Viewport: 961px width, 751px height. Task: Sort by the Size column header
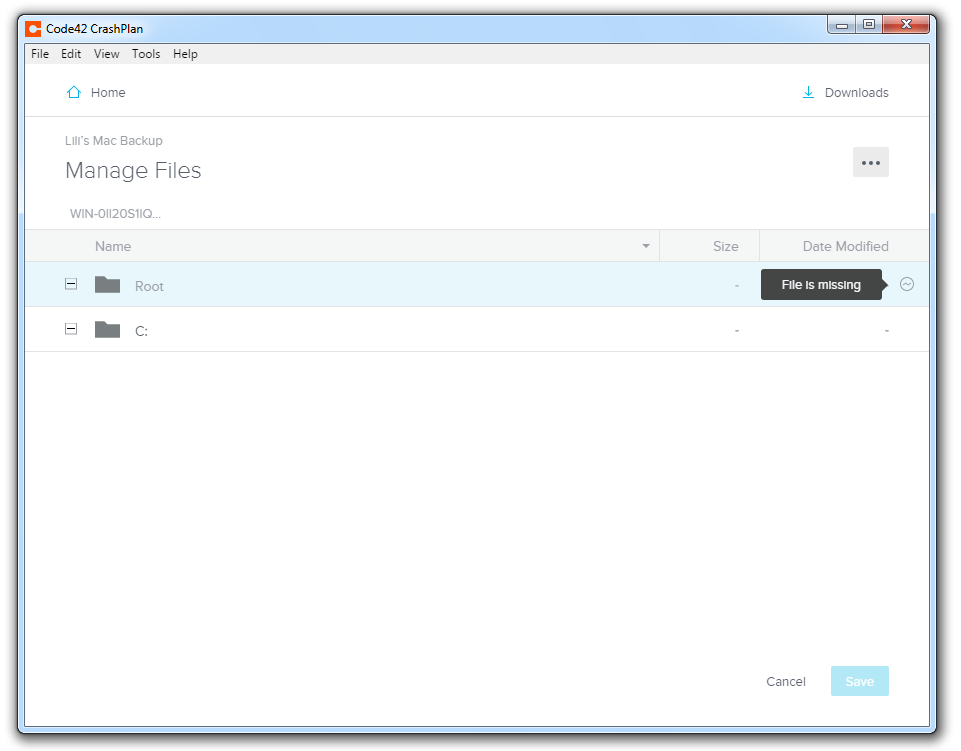point(725,246)
